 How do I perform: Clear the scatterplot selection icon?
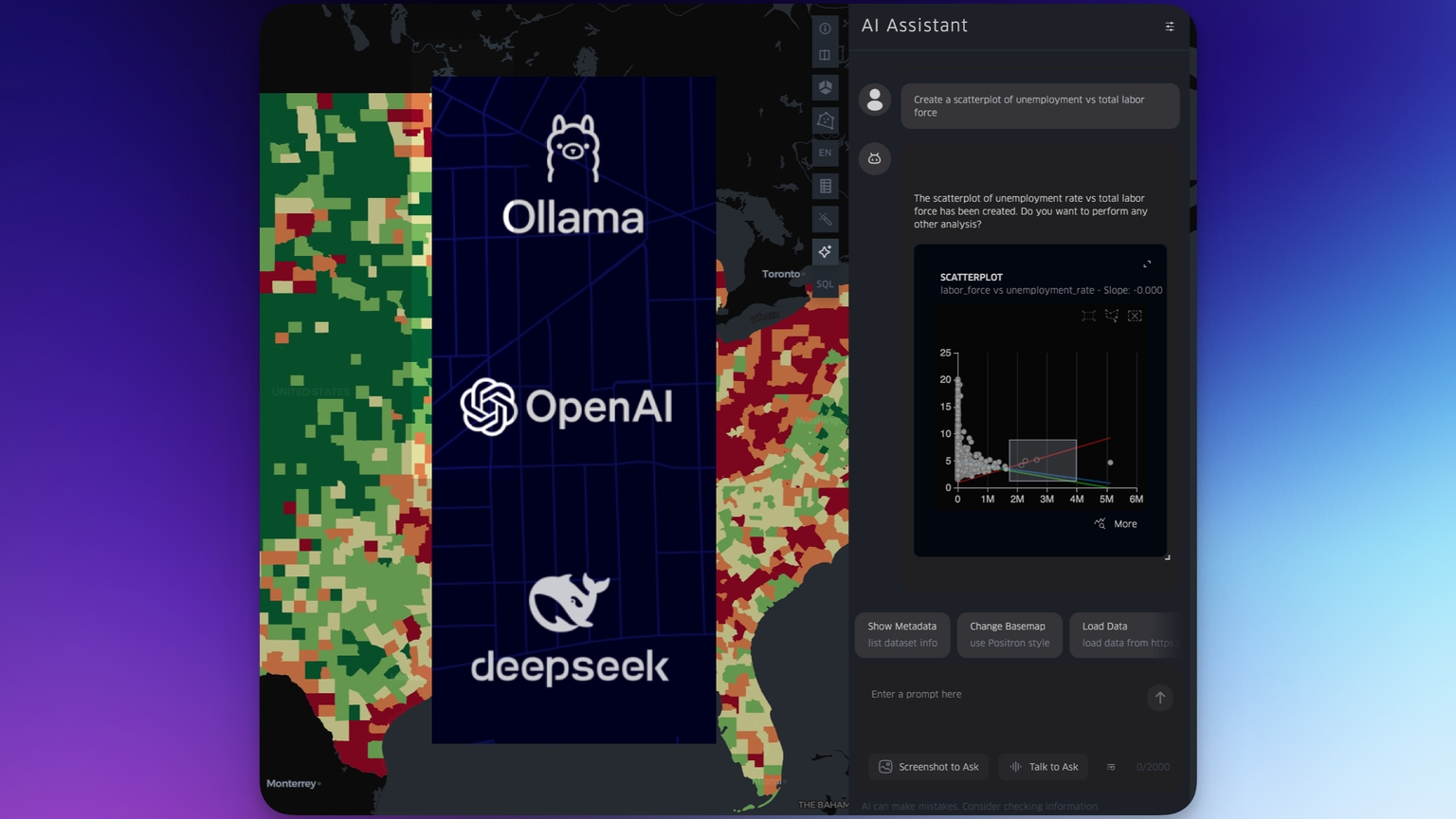click(1135, 316)
